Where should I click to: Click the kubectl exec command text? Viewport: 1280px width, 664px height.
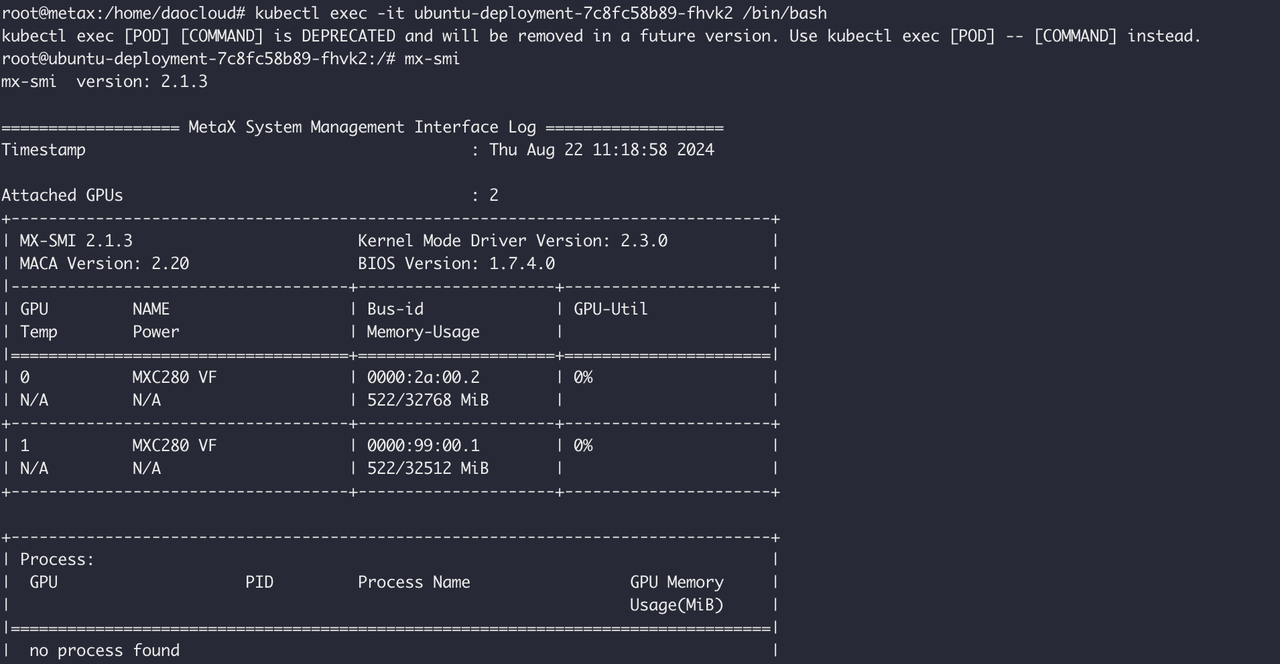click(541, 13)
